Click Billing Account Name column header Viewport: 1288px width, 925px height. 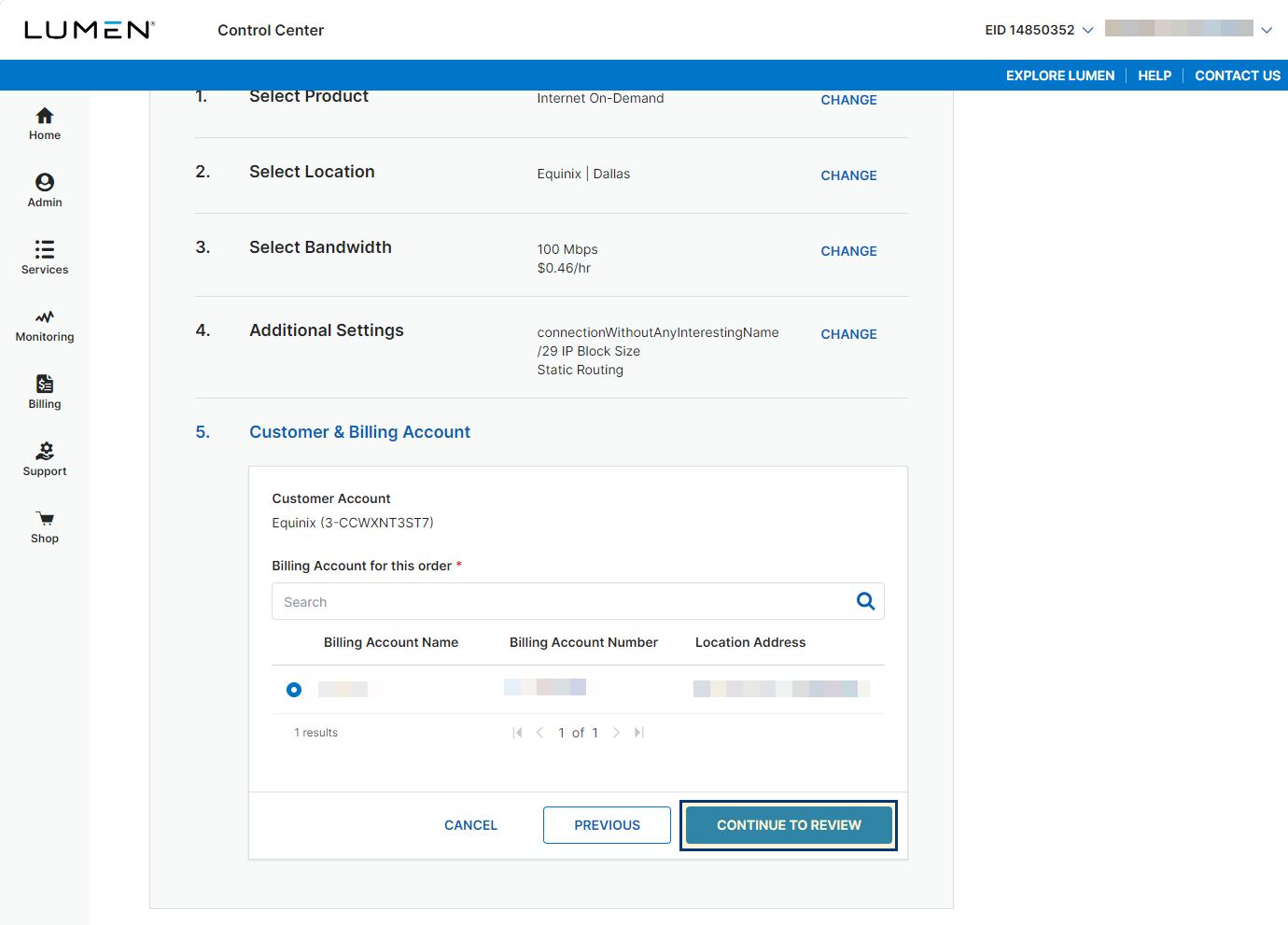[x=391, y=642]
